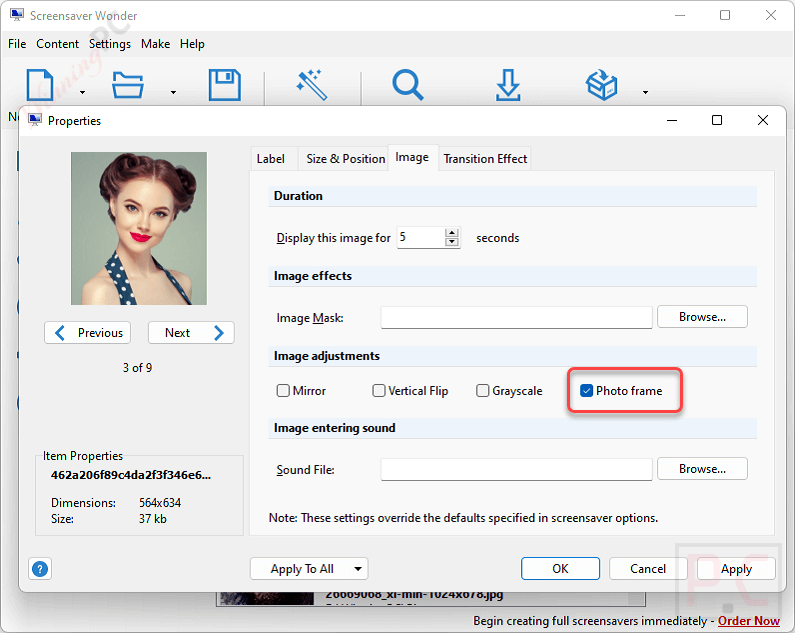Open the Help menu

pyautogui.click(x=192, y=44)
